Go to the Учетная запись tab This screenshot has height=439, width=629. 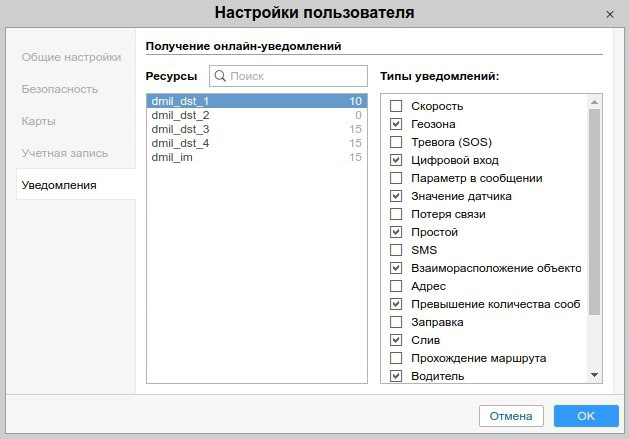(65, 153)
